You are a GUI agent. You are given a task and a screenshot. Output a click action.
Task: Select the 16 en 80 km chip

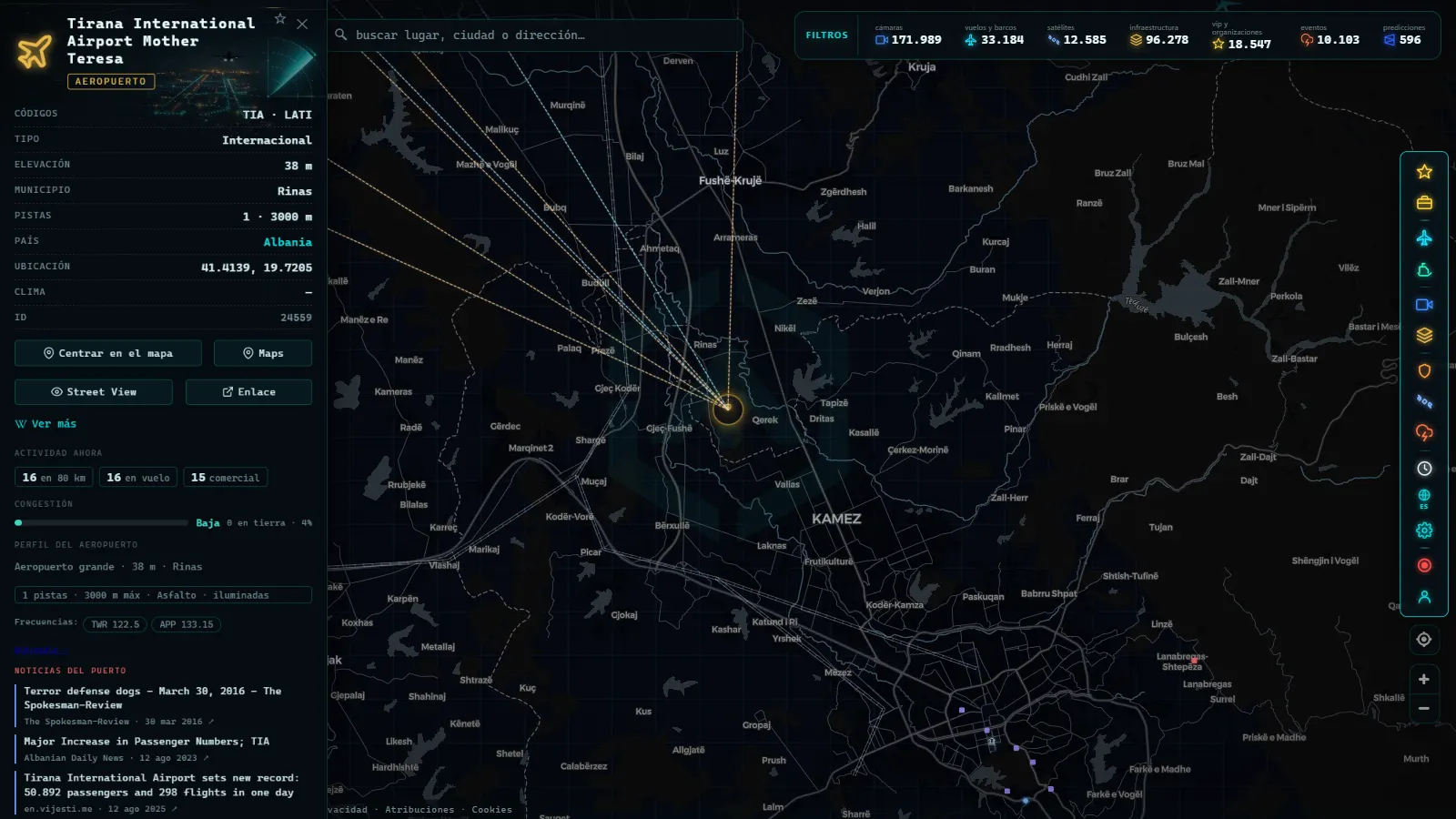point(55,478)
